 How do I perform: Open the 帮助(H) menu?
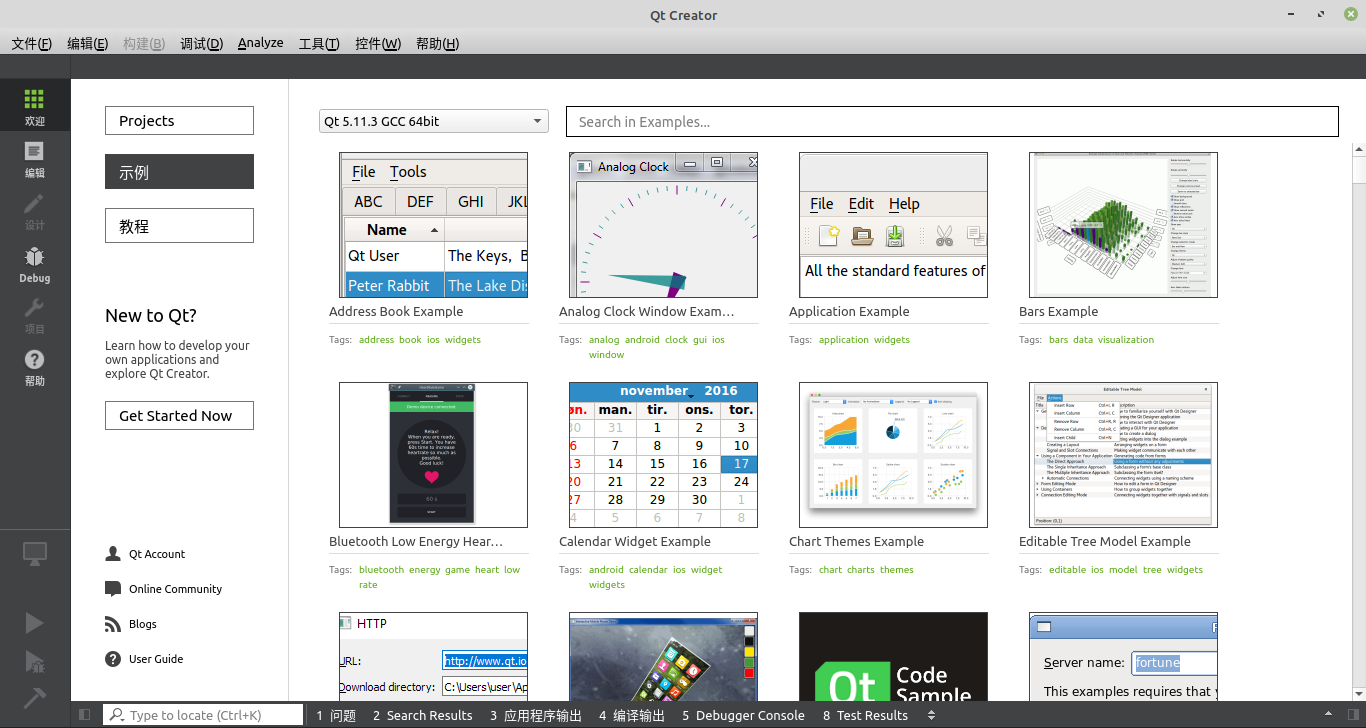click(437, 44)
